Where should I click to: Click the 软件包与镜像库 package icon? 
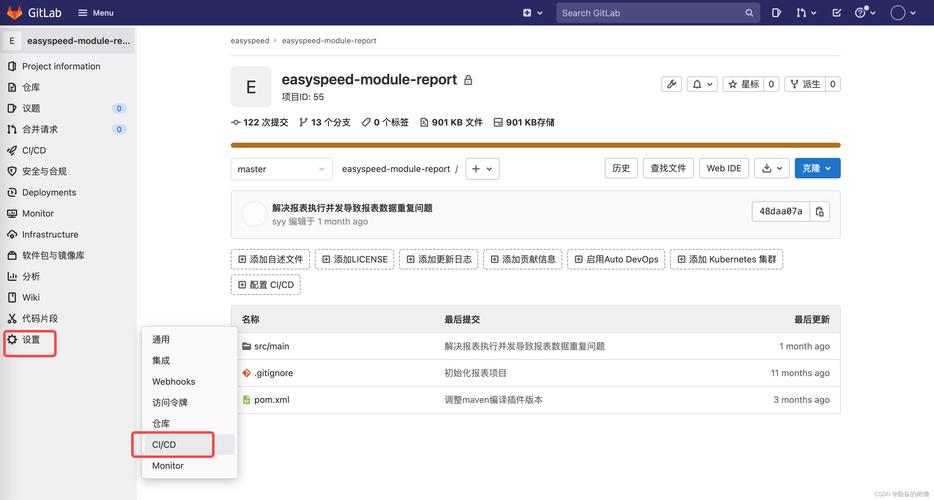(x=12, y=255)
